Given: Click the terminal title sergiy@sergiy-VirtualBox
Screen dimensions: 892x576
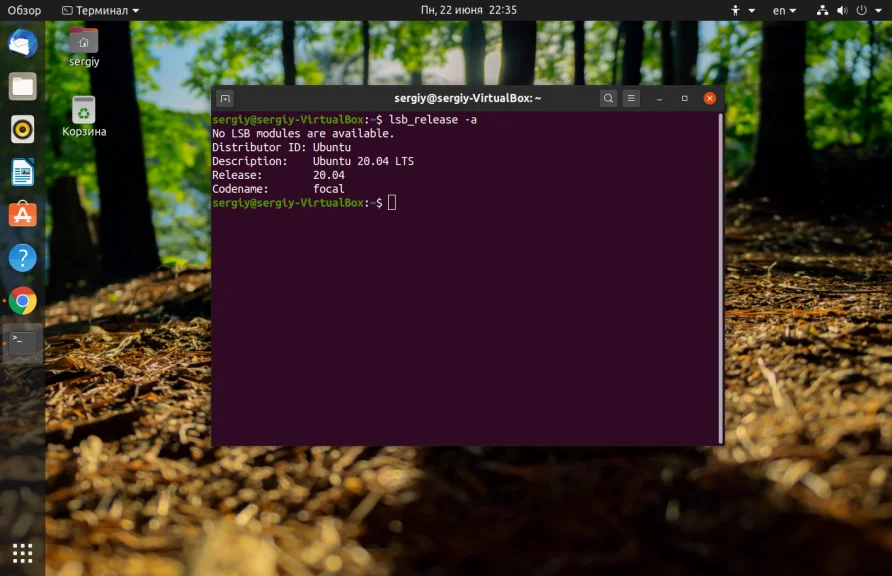Looking at the screenshot, I should tap(468, 98).
